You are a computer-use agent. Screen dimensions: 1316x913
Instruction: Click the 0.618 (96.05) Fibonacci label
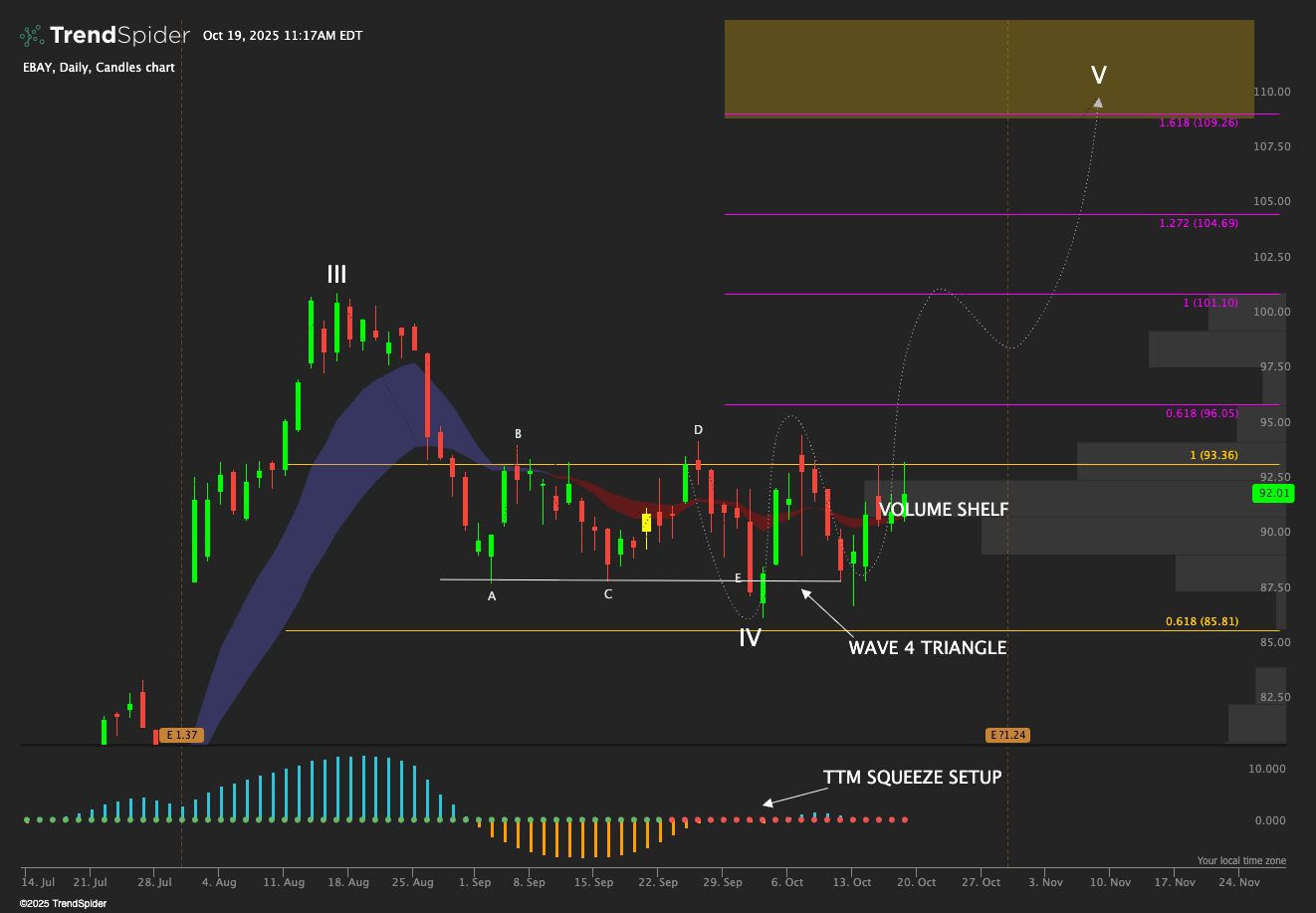pyautogui.click(x=1202, y=413)
